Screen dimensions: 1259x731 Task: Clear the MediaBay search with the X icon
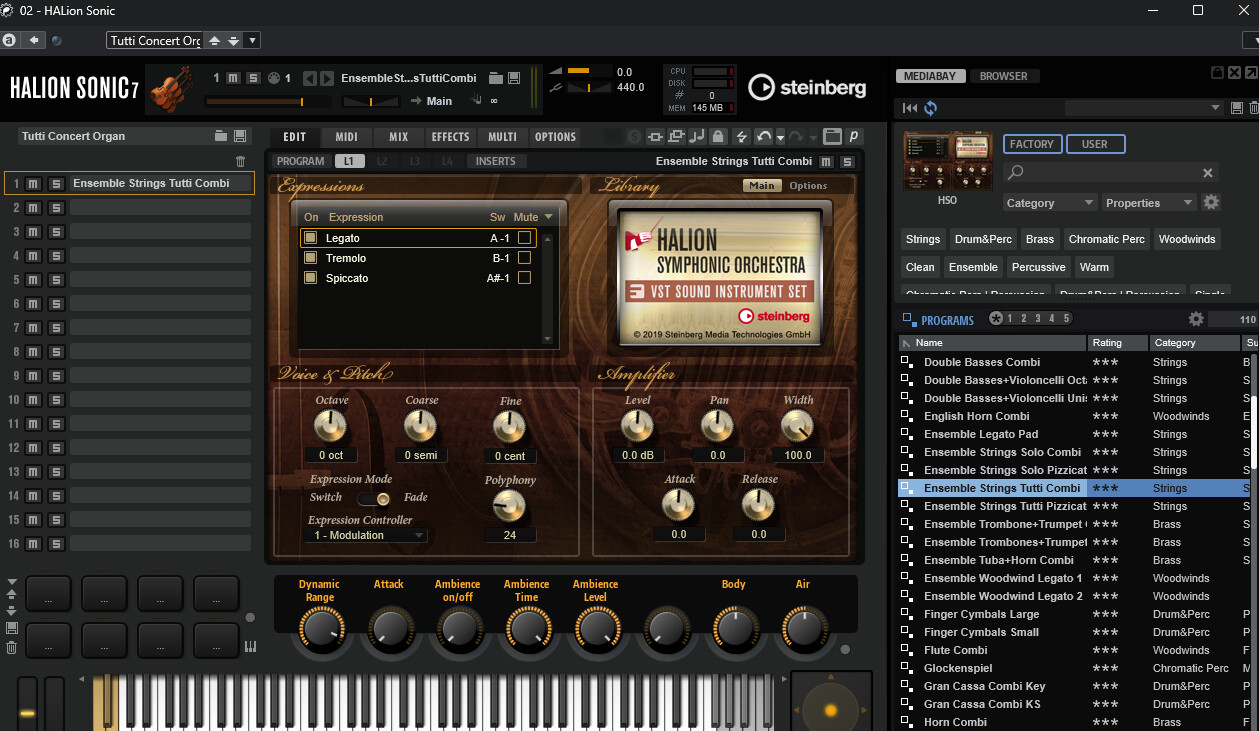point(1208,173)
